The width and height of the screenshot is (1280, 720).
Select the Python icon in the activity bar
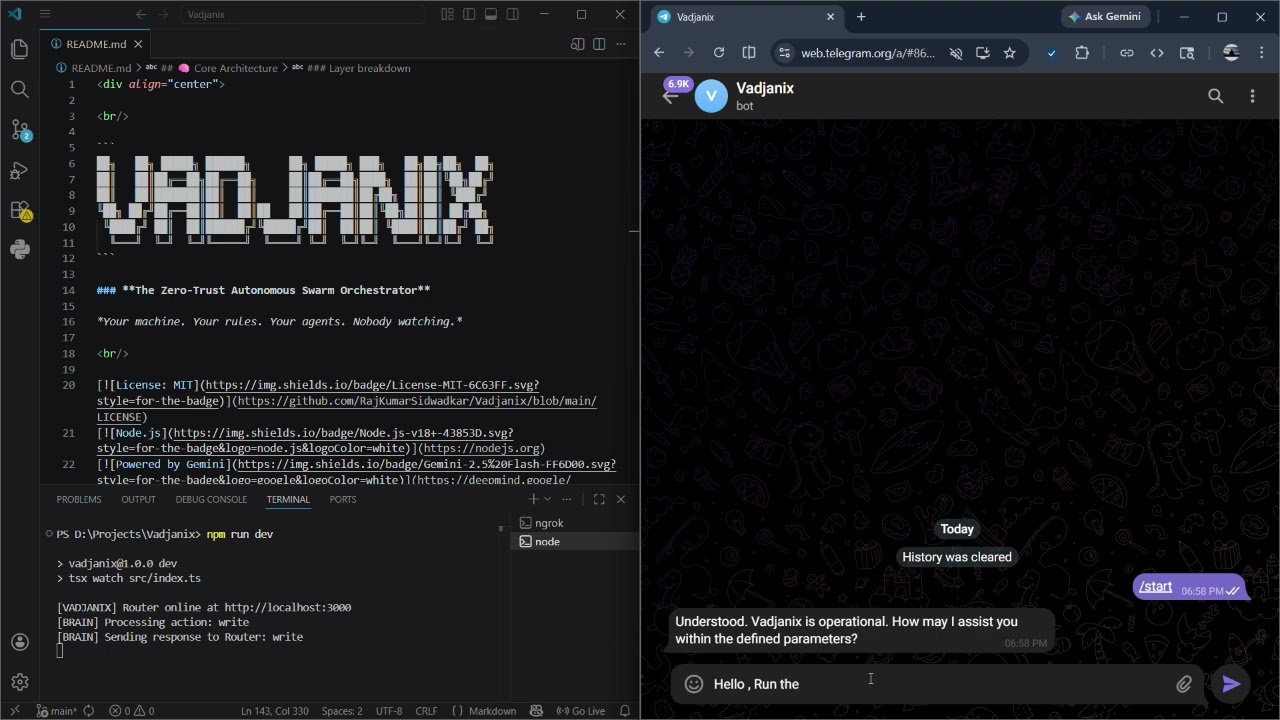(x=19, y=250)
